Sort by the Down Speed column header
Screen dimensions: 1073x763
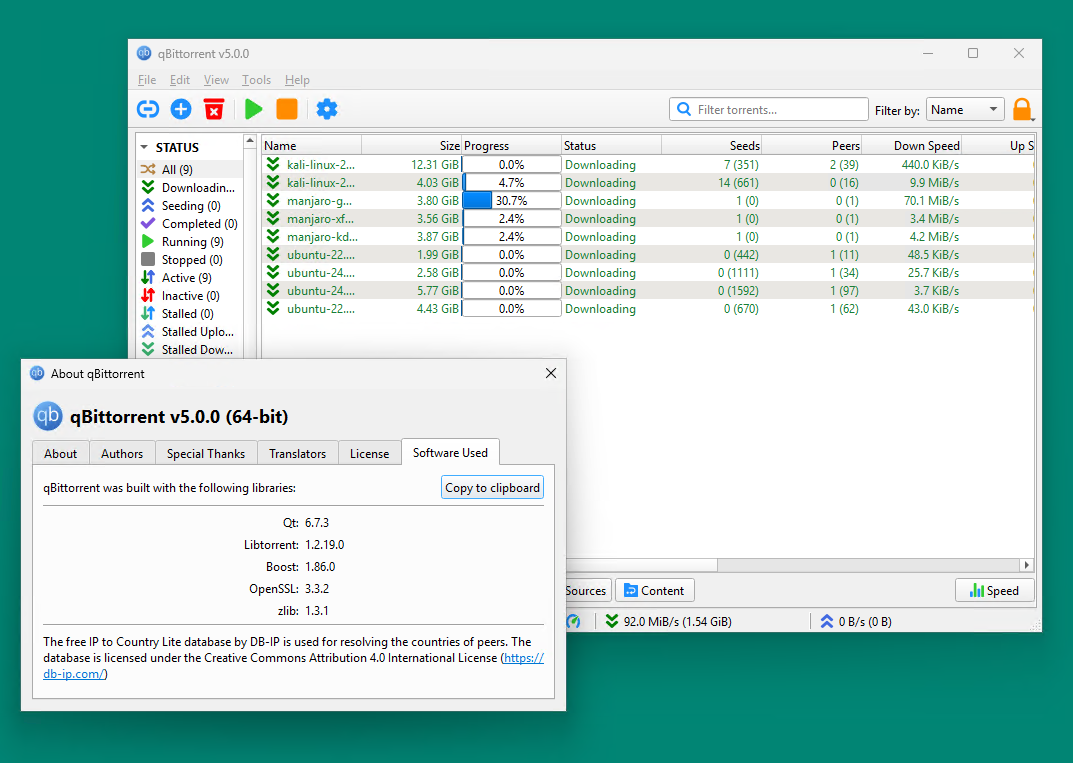[x=912, y=145]
